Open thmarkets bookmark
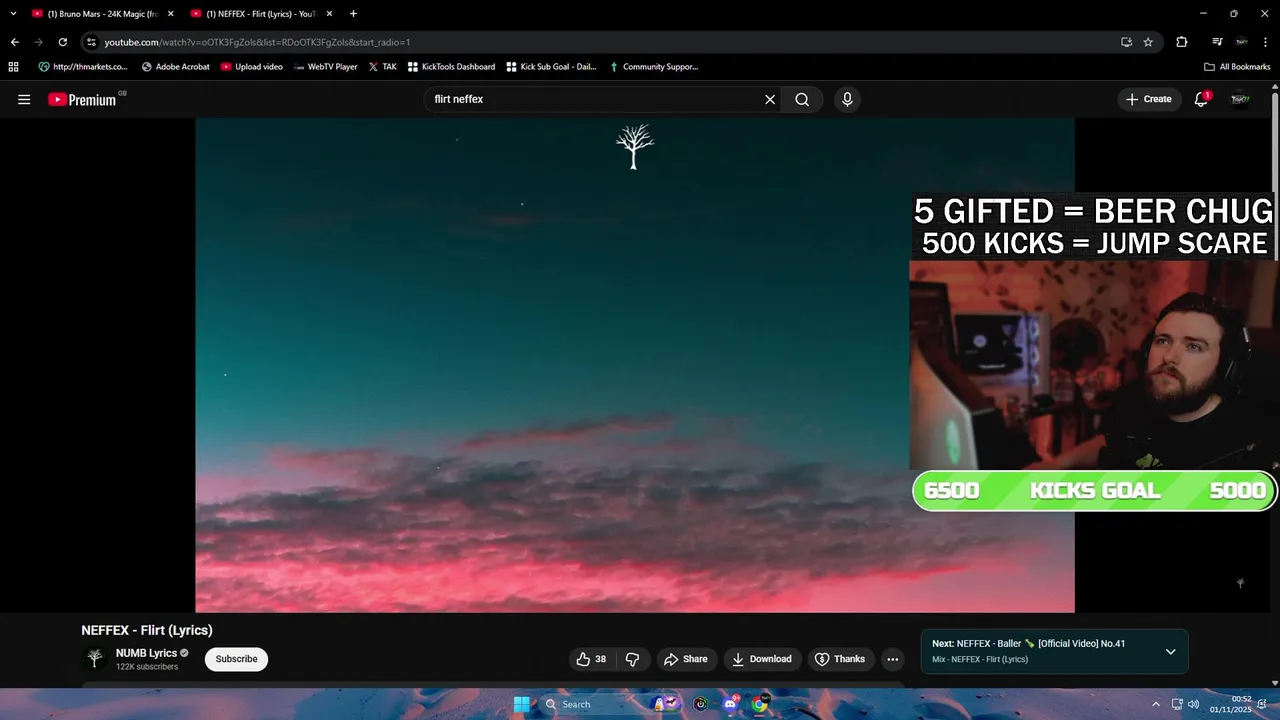The width and height of the screenshot is (1280, 720). coord(83,67)
